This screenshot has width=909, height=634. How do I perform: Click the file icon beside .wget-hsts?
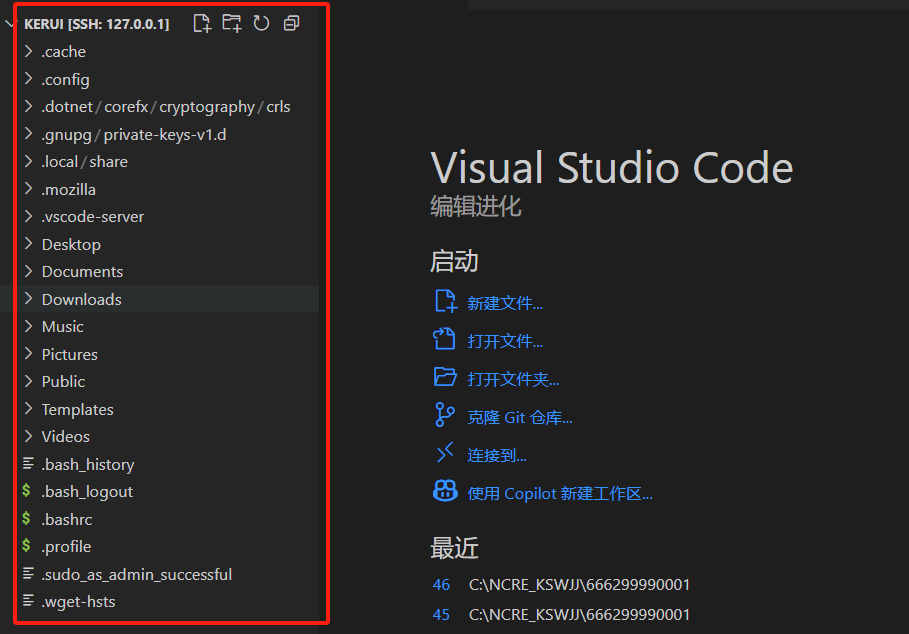(x=28, y=600)
